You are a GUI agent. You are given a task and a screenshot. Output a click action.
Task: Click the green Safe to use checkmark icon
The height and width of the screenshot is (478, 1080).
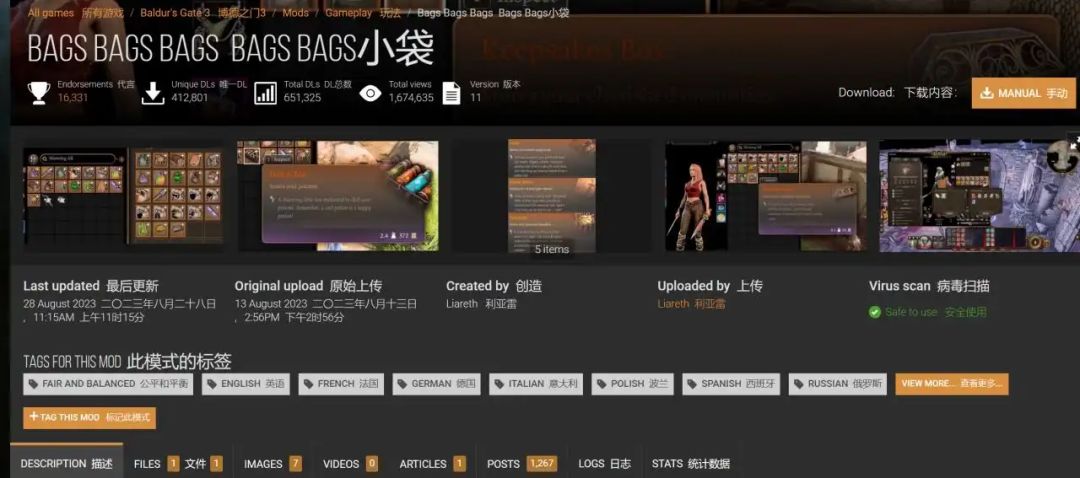[875, 312]
